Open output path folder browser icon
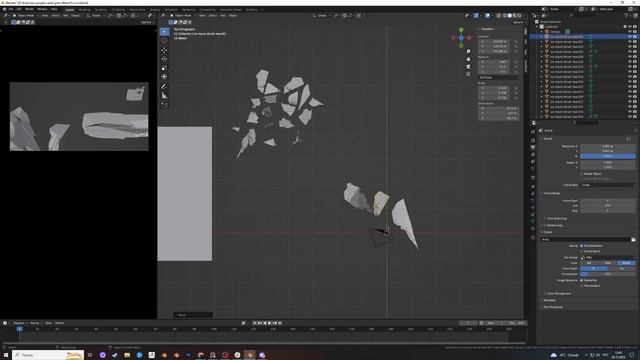 pyautogui.click(x=633, y=240)
